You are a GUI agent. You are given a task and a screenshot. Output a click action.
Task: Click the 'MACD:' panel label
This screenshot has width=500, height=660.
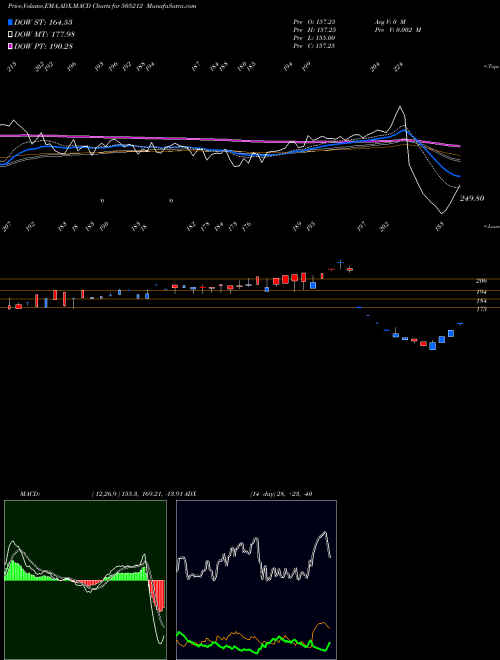(x=30, y=494)
